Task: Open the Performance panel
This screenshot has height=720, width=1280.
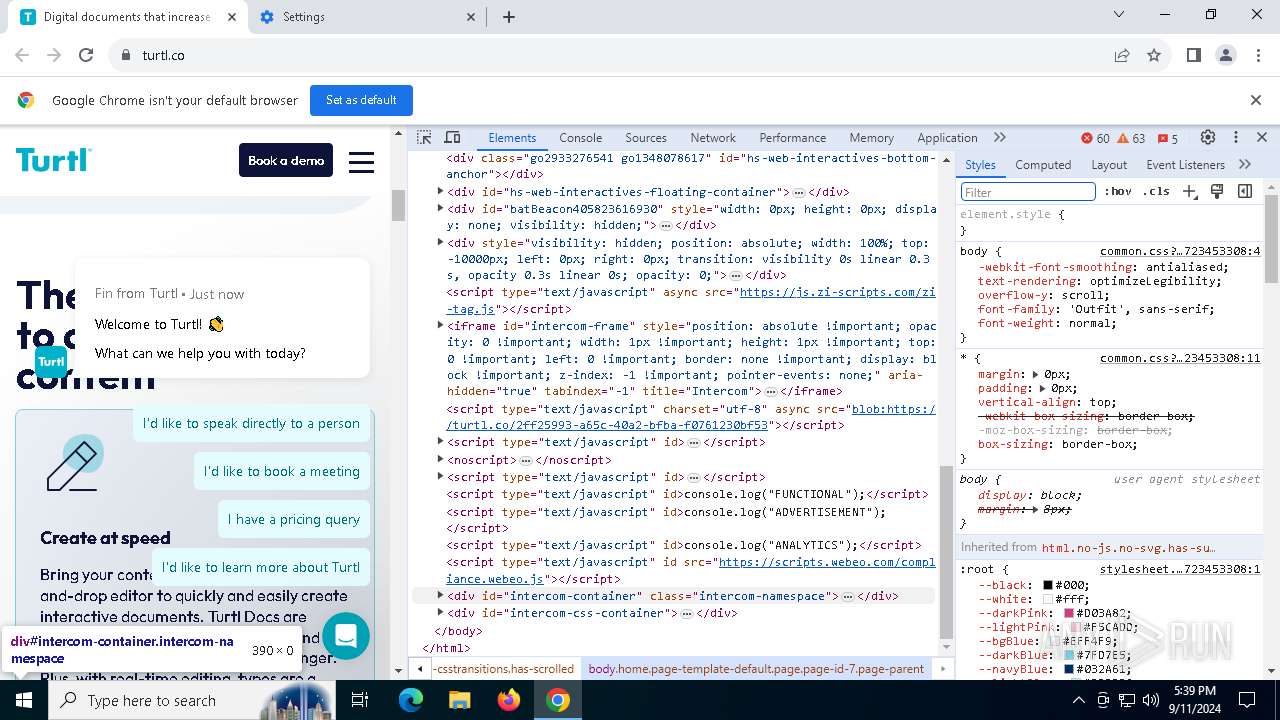Action: 792,138
